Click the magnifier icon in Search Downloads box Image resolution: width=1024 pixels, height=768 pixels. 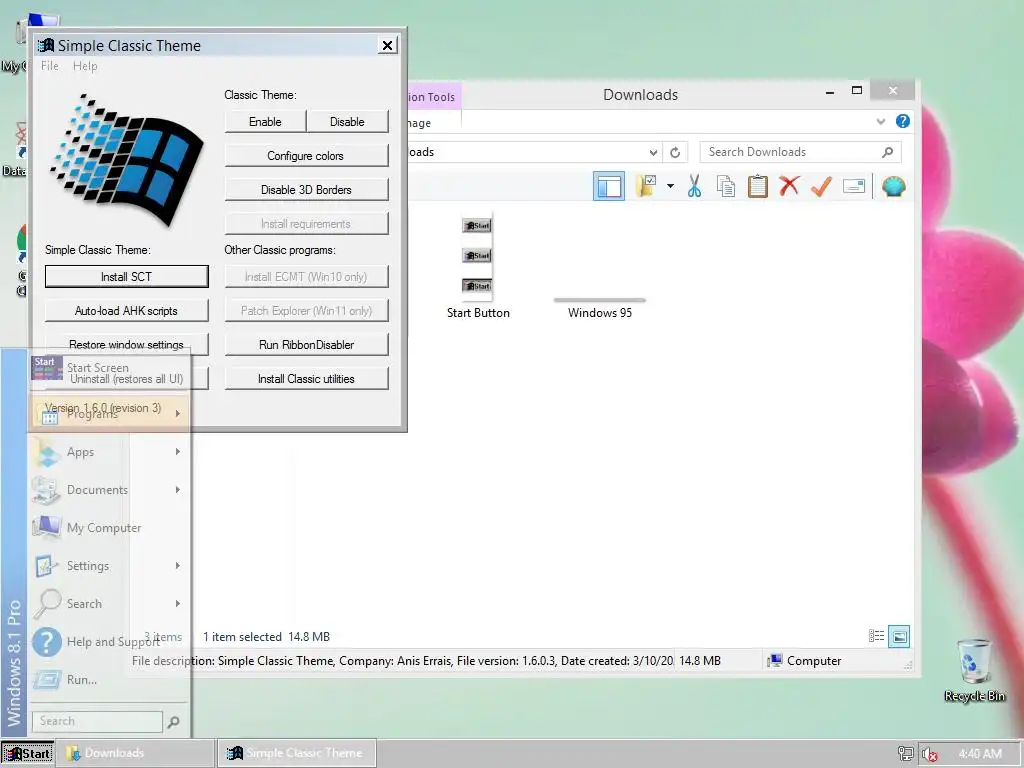[x=888, y=152]
